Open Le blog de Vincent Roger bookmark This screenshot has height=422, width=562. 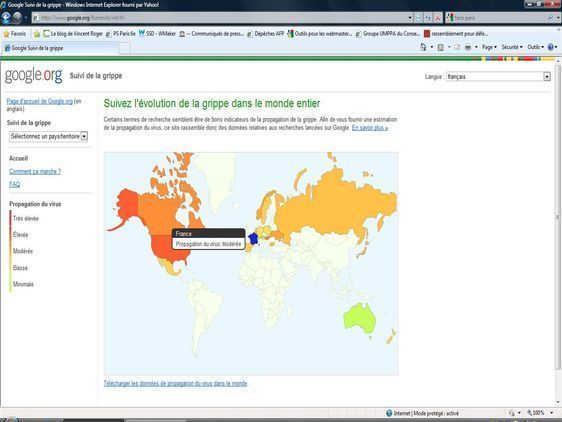click(x=73, y=34)
